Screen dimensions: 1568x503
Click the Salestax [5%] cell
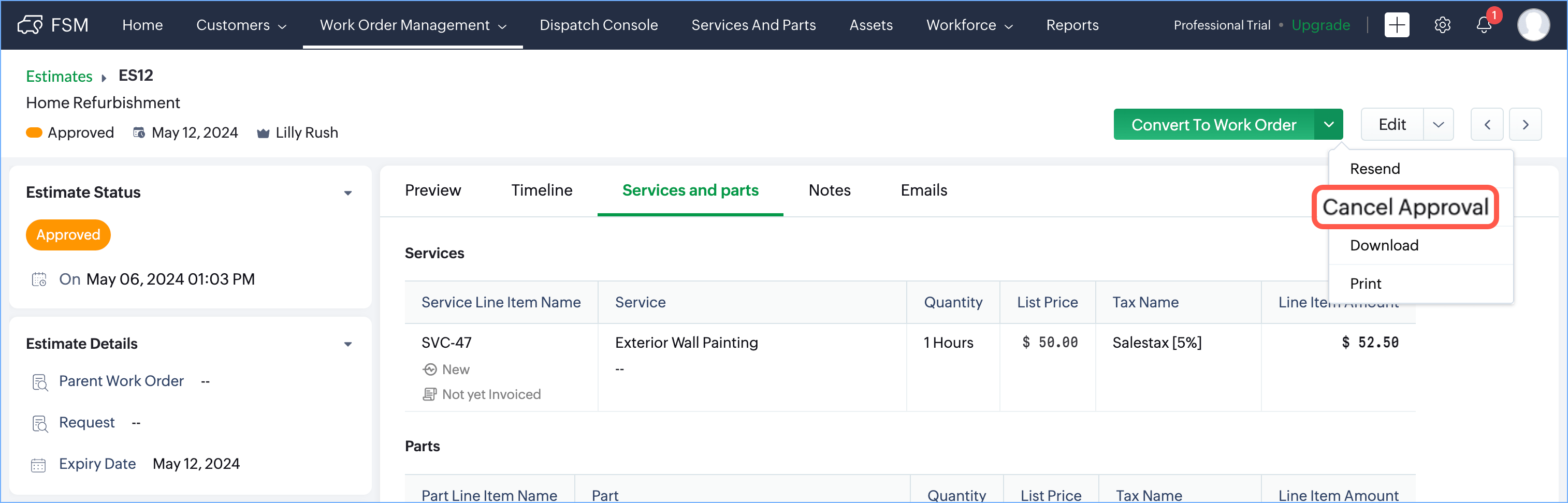coord(1156,343)
